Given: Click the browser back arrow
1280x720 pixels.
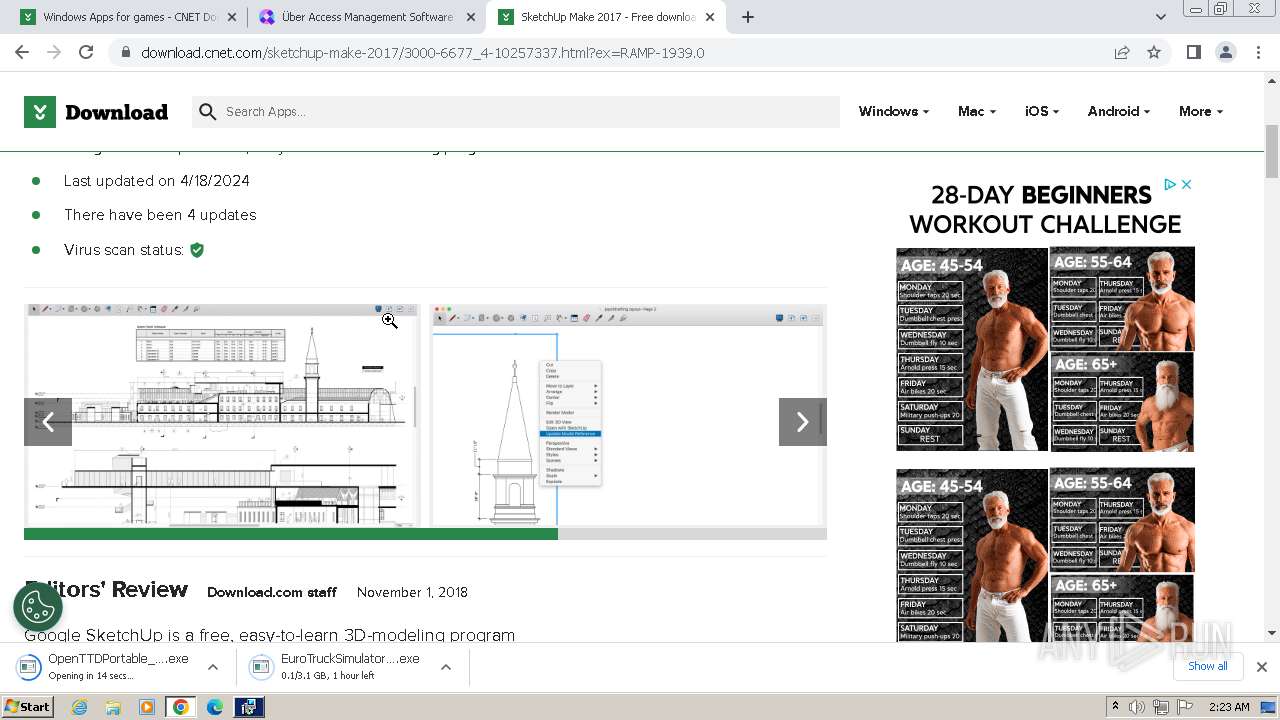Looking at the screenshot, I should click(x=22, y=52).
